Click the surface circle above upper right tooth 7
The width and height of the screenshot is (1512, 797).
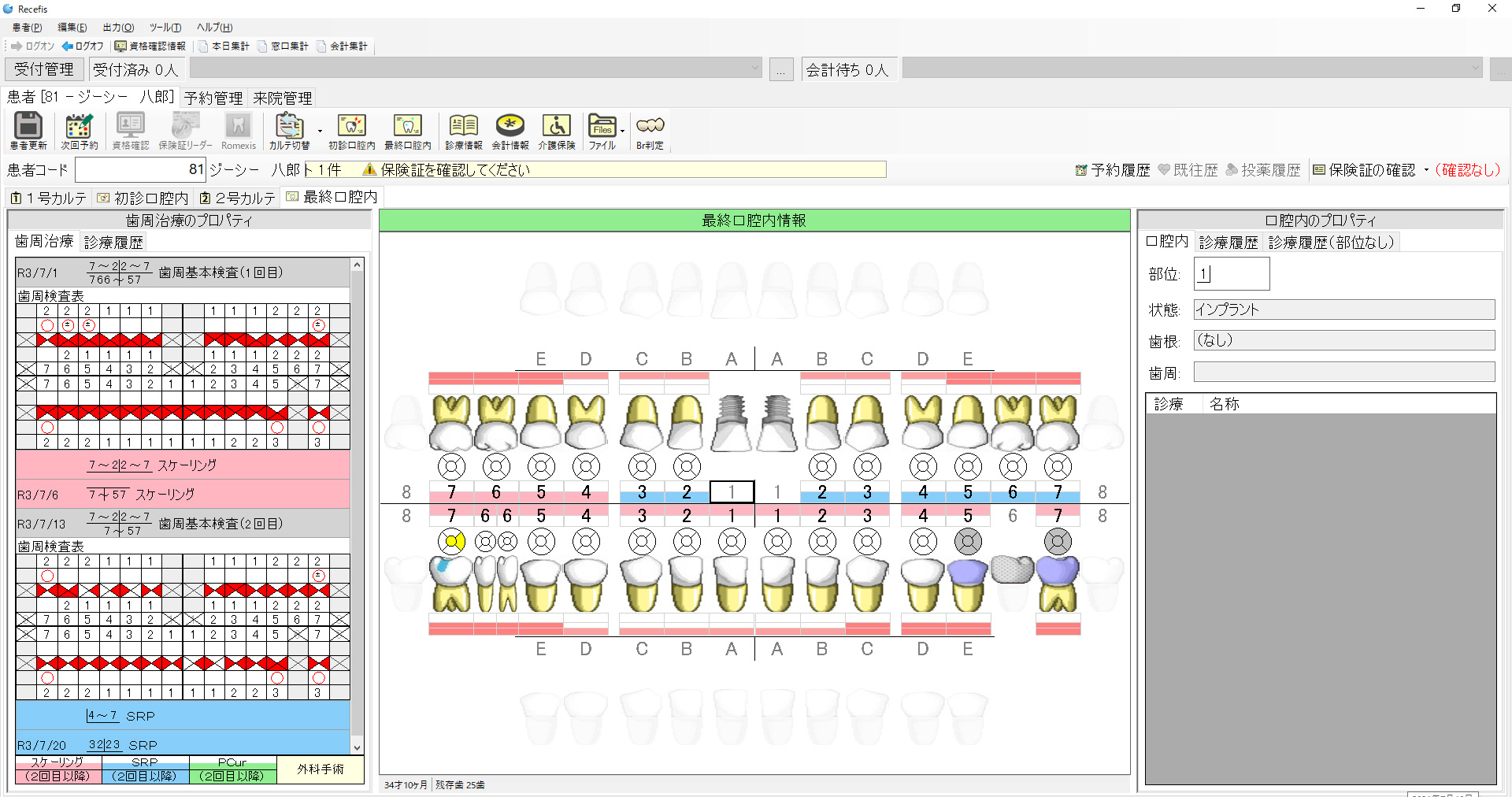tap(451, 466)
